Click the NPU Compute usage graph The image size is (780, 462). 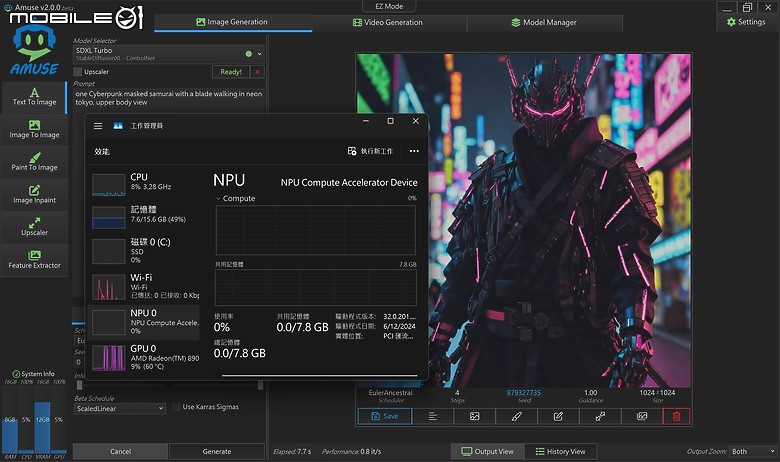point(315,230)
